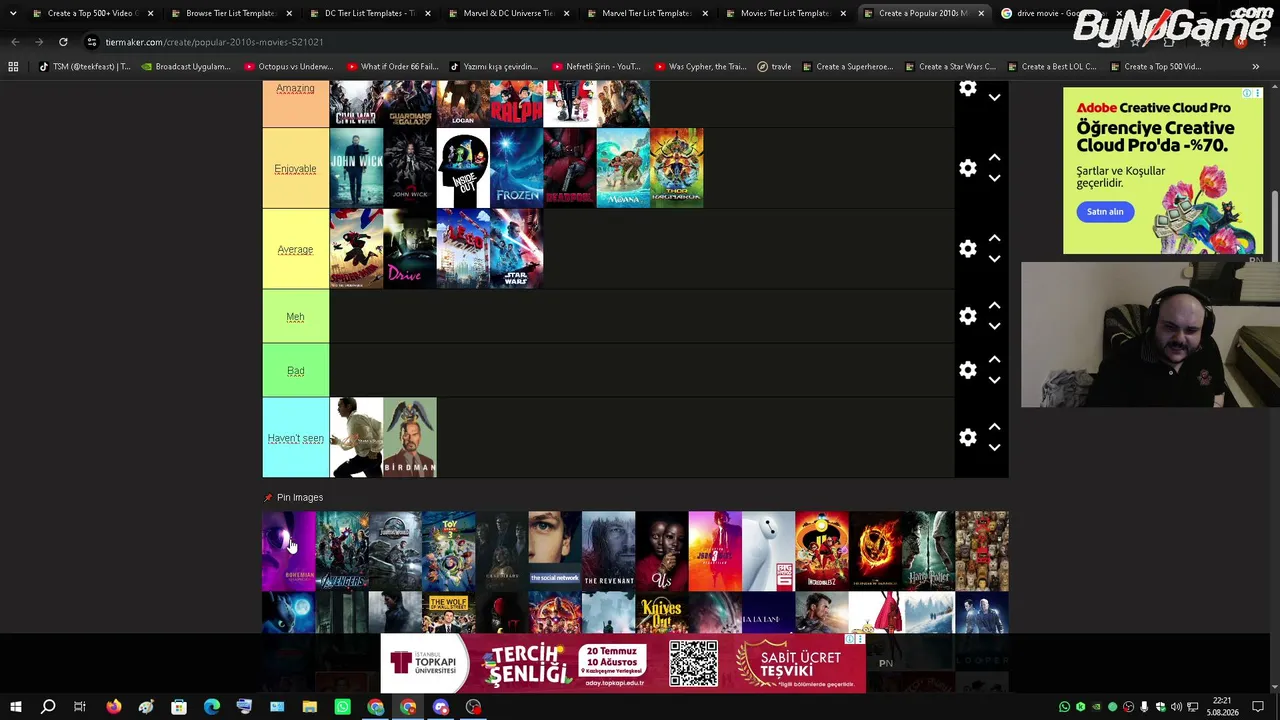This screenshot has width=1280, height=720.
Task: Move the Average tier down
Action: pyautogui.click(x=994, y=259)
